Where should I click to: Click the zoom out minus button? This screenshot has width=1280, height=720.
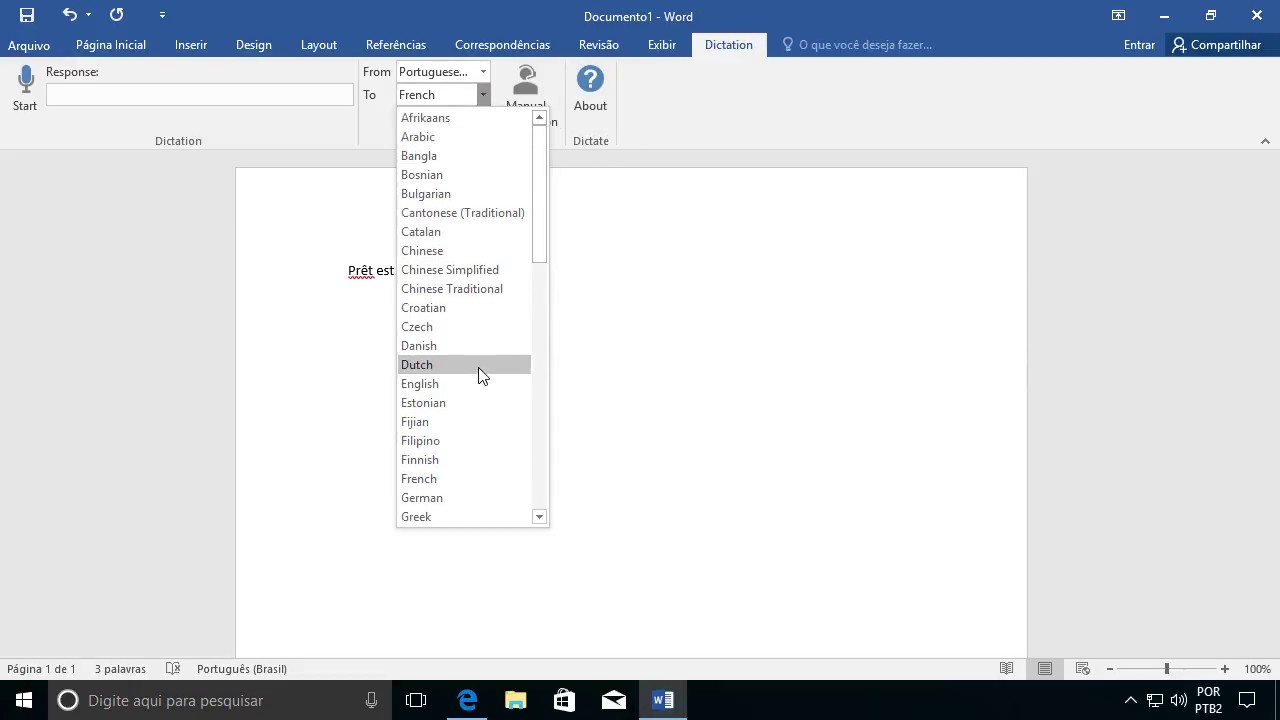coord(1110,669)
